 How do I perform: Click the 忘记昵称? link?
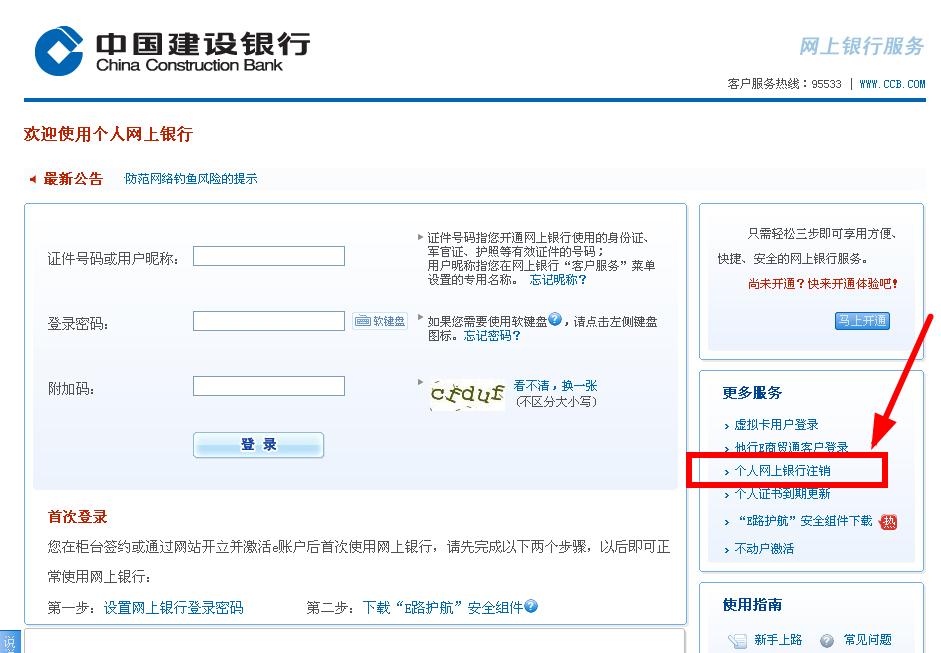pyautogui.click(x=558, y=280)
